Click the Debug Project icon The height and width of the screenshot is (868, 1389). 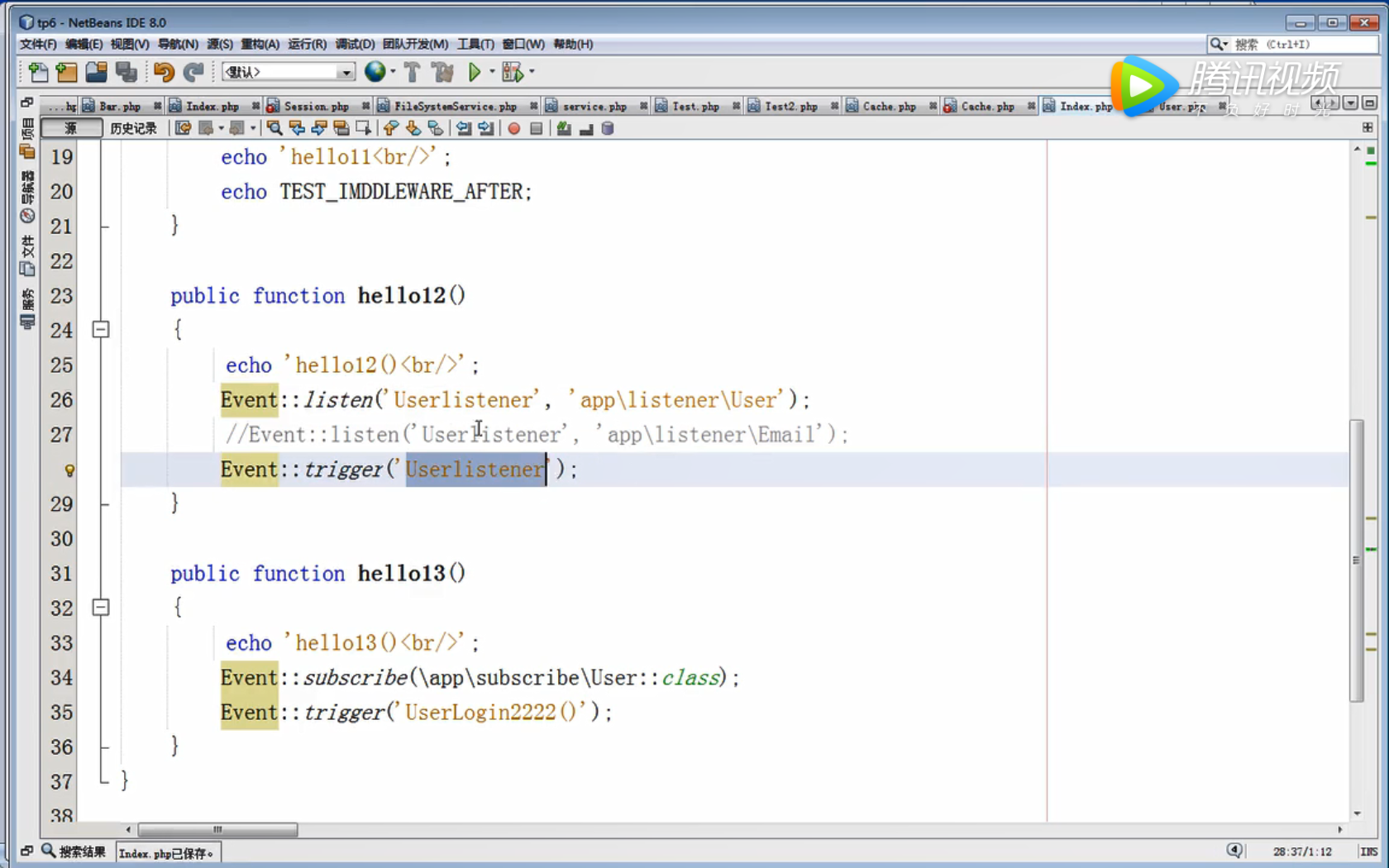pos(513,73)
